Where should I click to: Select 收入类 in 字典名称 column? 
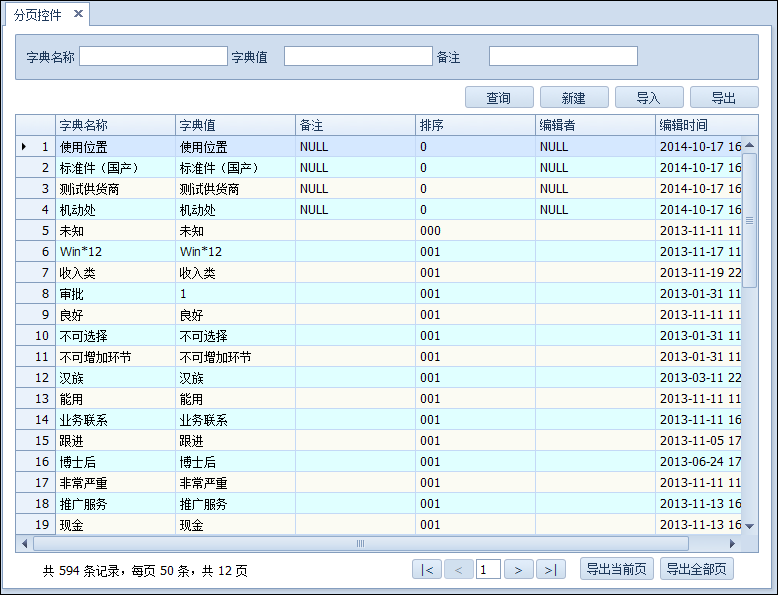(x=115, y=272)
